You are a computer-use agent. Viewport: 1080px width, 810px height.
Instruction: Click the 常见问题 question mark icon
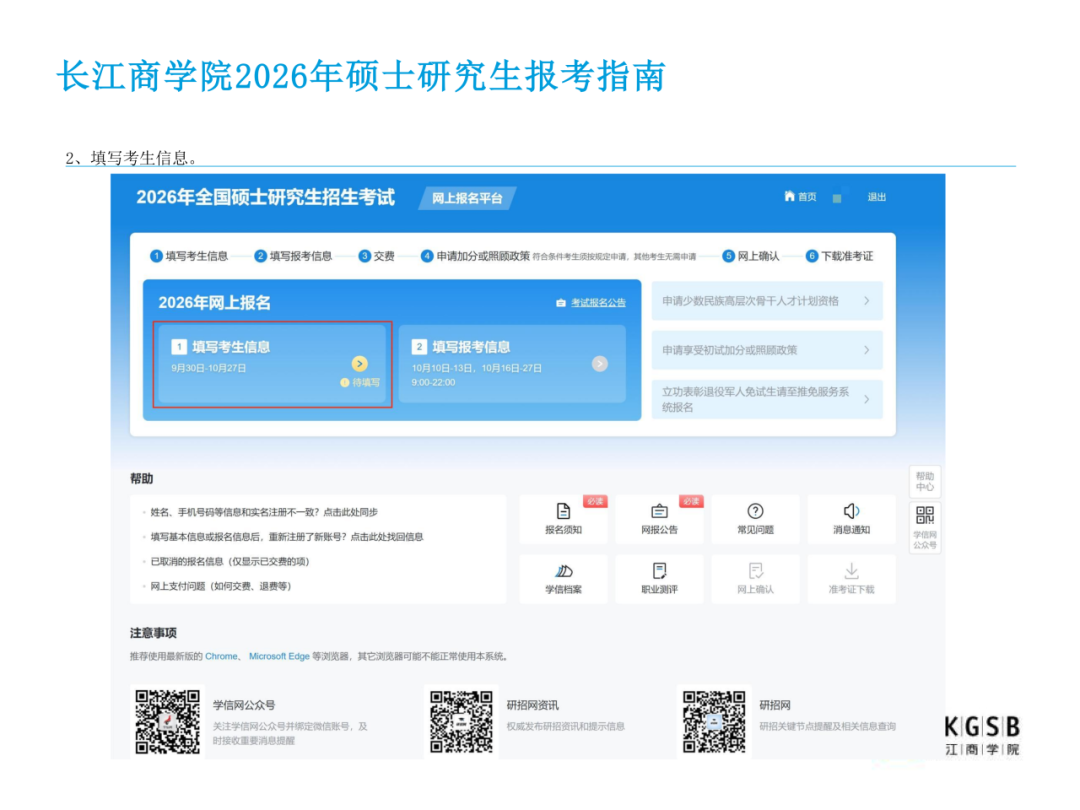755,512
